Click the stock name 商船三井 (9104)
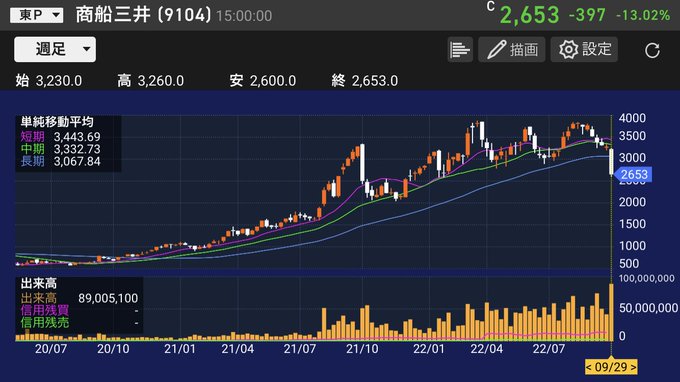Viewport: 680px width, 382px height. click(143, 15)
